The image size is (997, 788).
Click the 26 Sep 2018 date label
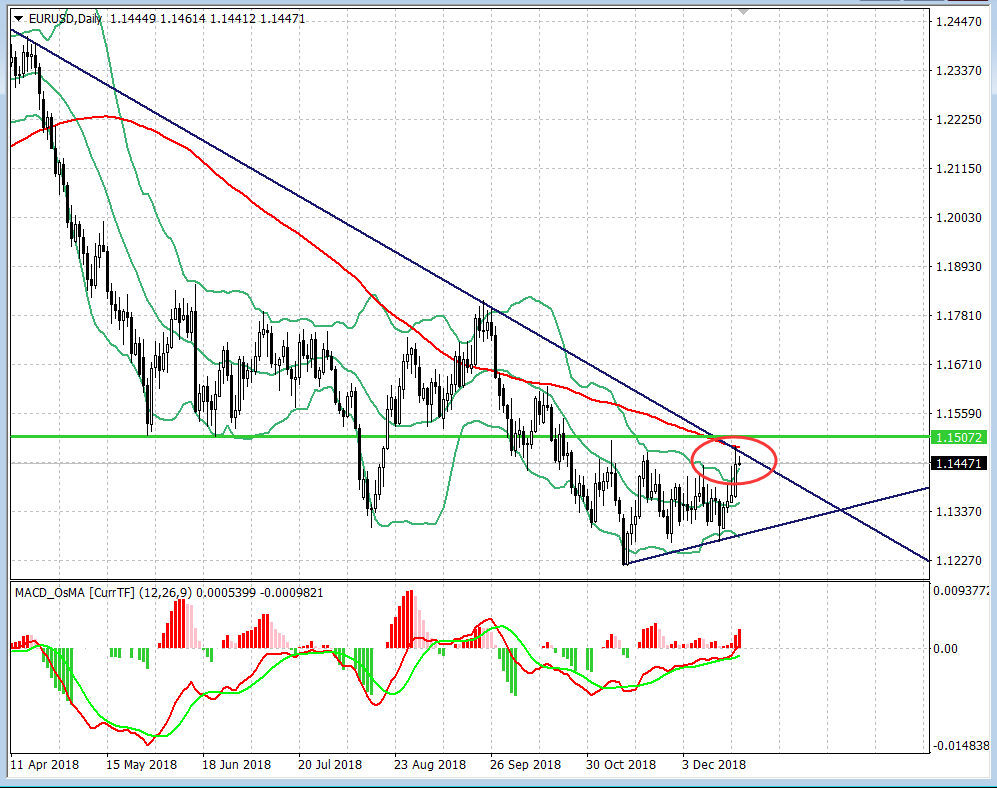[526, 764]
